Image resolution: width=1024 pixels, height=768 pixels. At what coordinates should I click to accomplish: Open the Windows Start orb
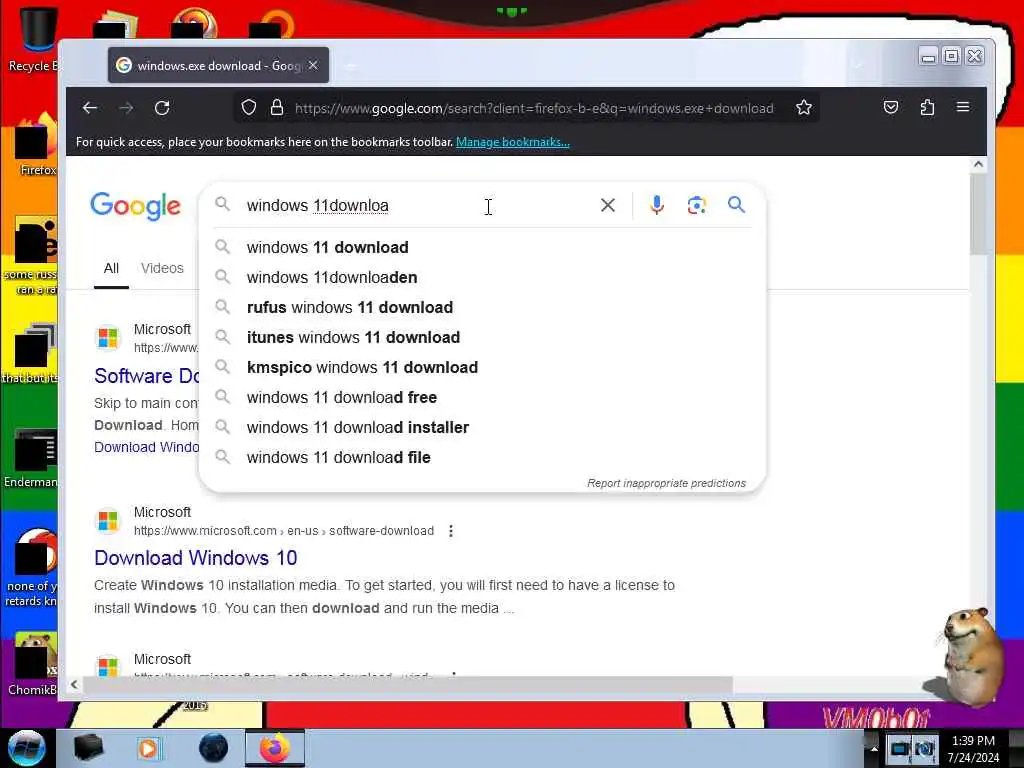tap(26, 748)
